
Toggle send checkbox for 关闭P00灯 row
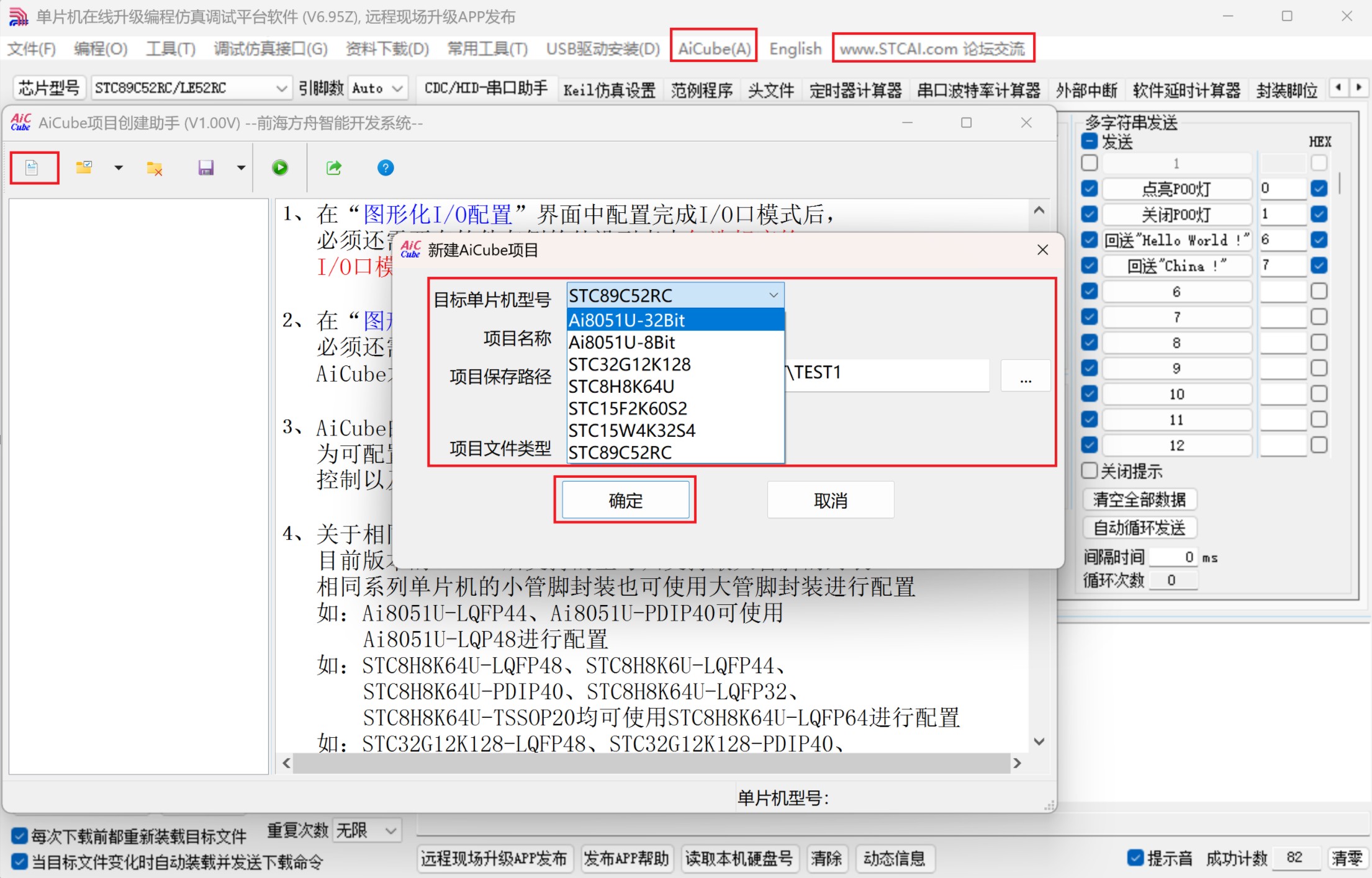coord(1090,214)
